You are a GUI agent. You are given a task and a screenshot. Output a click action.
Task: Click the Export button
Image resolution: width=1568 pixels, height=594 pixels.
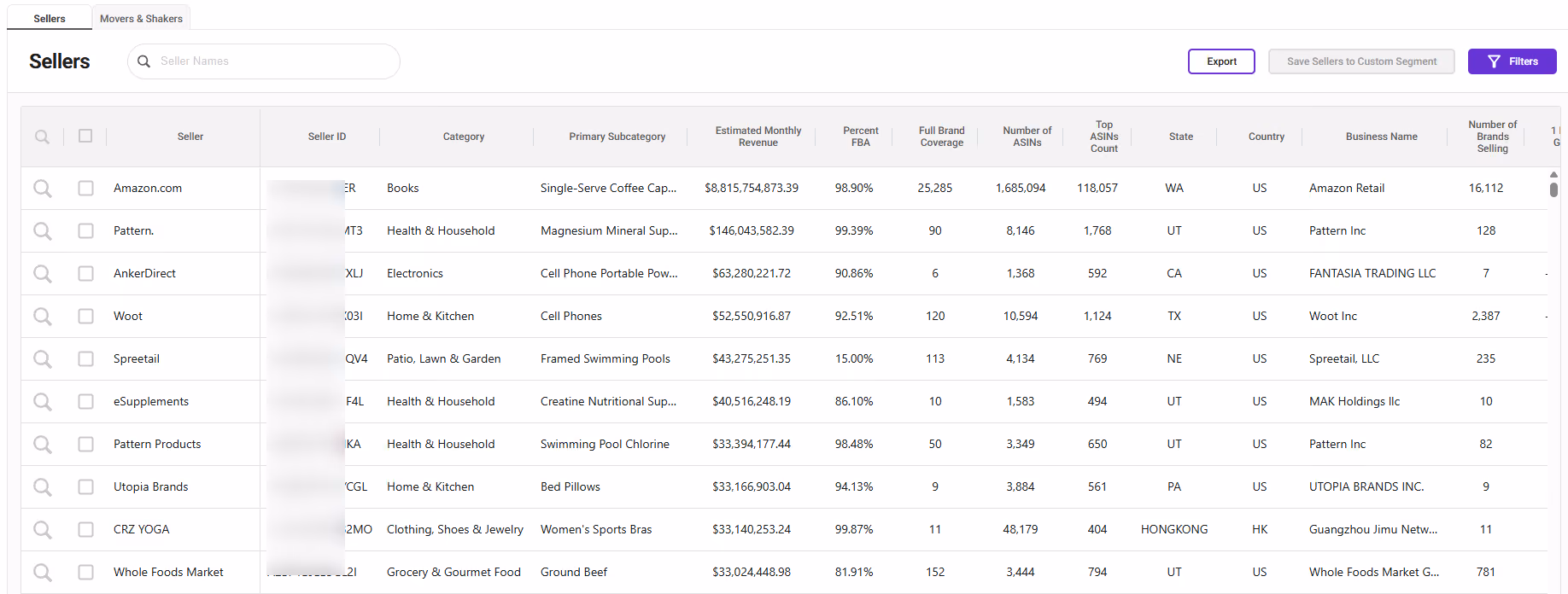[1221, 61]
